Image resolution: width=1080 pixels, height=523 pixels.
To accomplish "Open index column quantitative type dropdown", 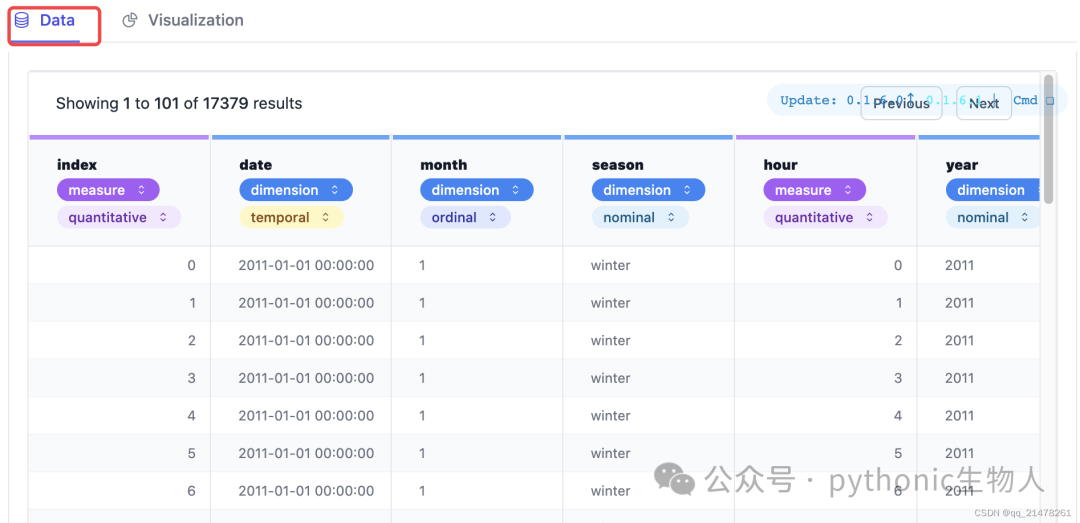I will point(118,217).
